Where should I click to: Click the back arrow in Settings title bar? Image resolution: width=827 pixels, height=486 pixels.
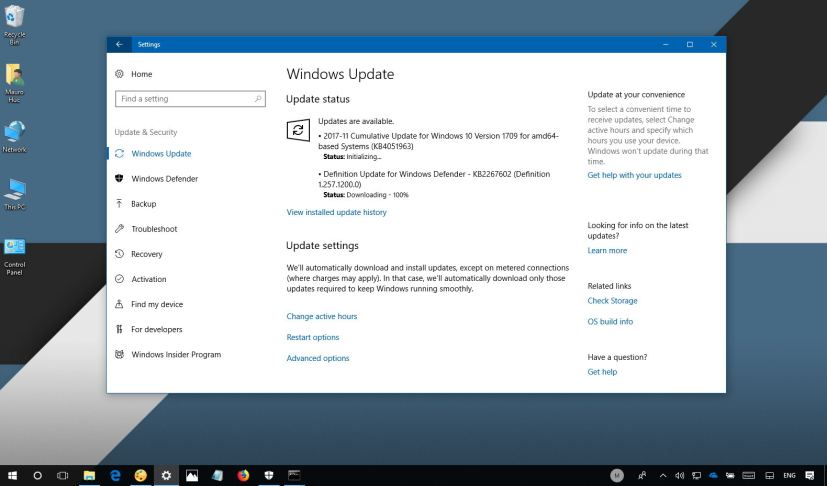tap(119, 44)
